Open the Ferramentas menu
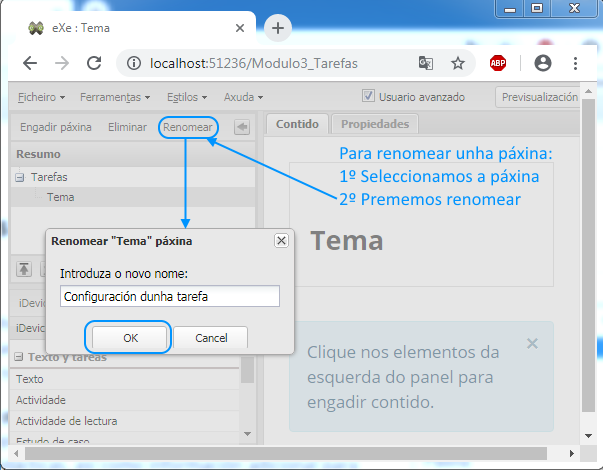Screen dimensions: 603x470 [115, 97]
